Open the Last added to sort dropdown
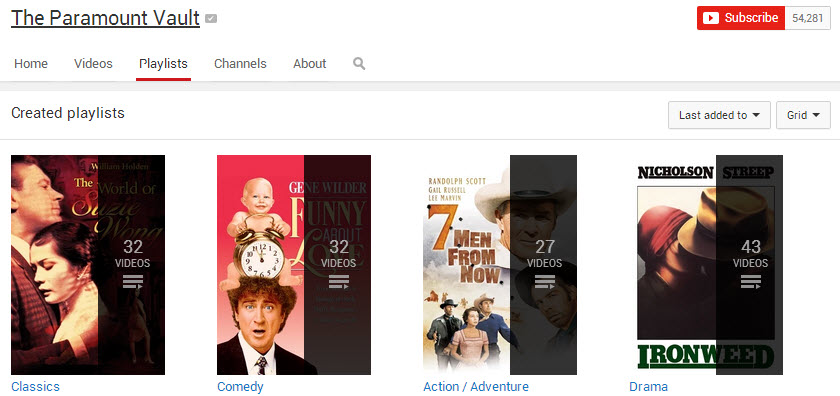Image resolution: width=840 pixels, height=396 pixels. pyautogui.click(x=719, y=115)
